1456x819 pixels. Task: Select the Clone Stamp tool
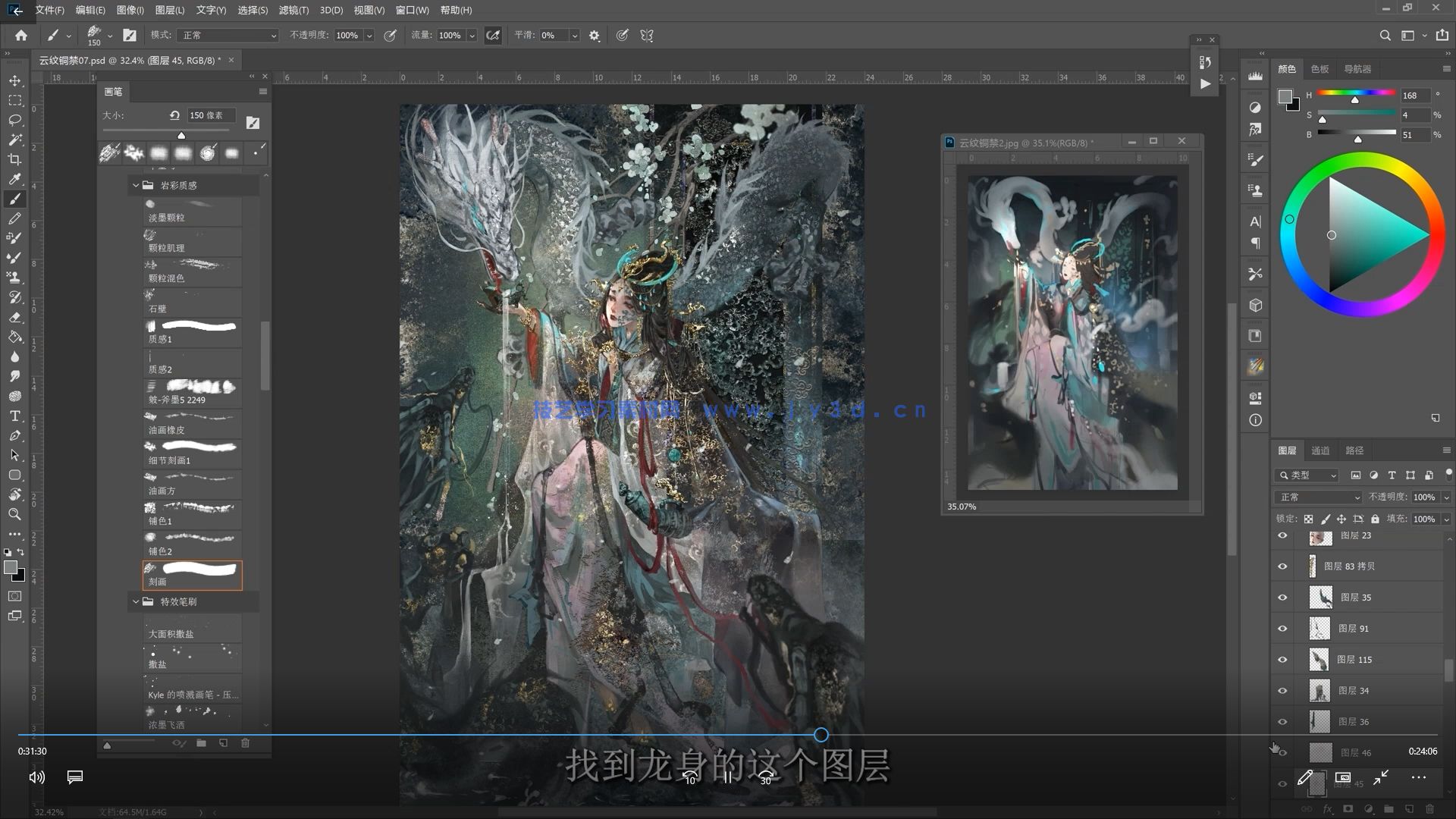(14, 278)
